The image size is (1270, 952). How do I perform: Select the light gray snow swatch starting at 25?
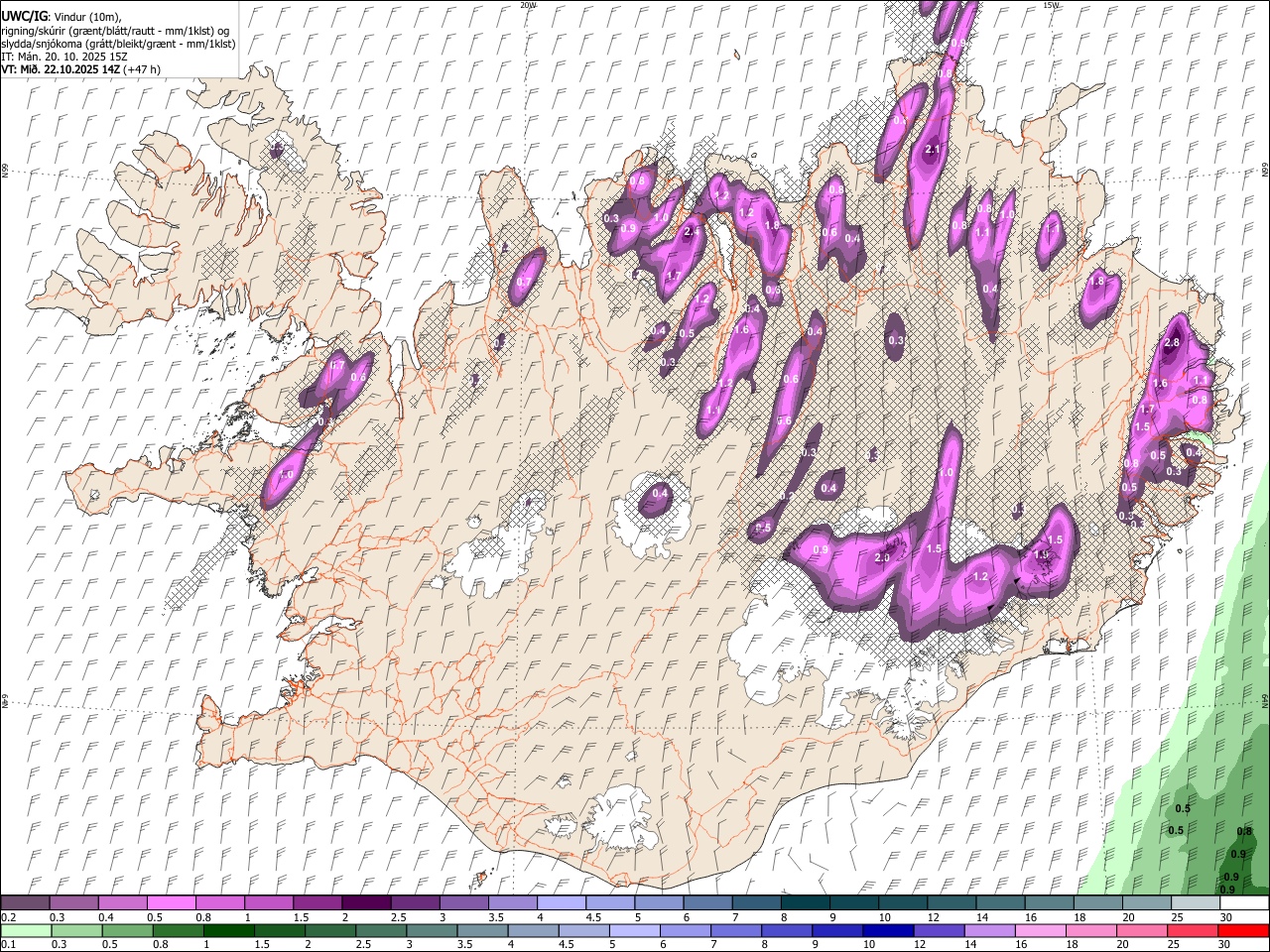pos(1197,903)
